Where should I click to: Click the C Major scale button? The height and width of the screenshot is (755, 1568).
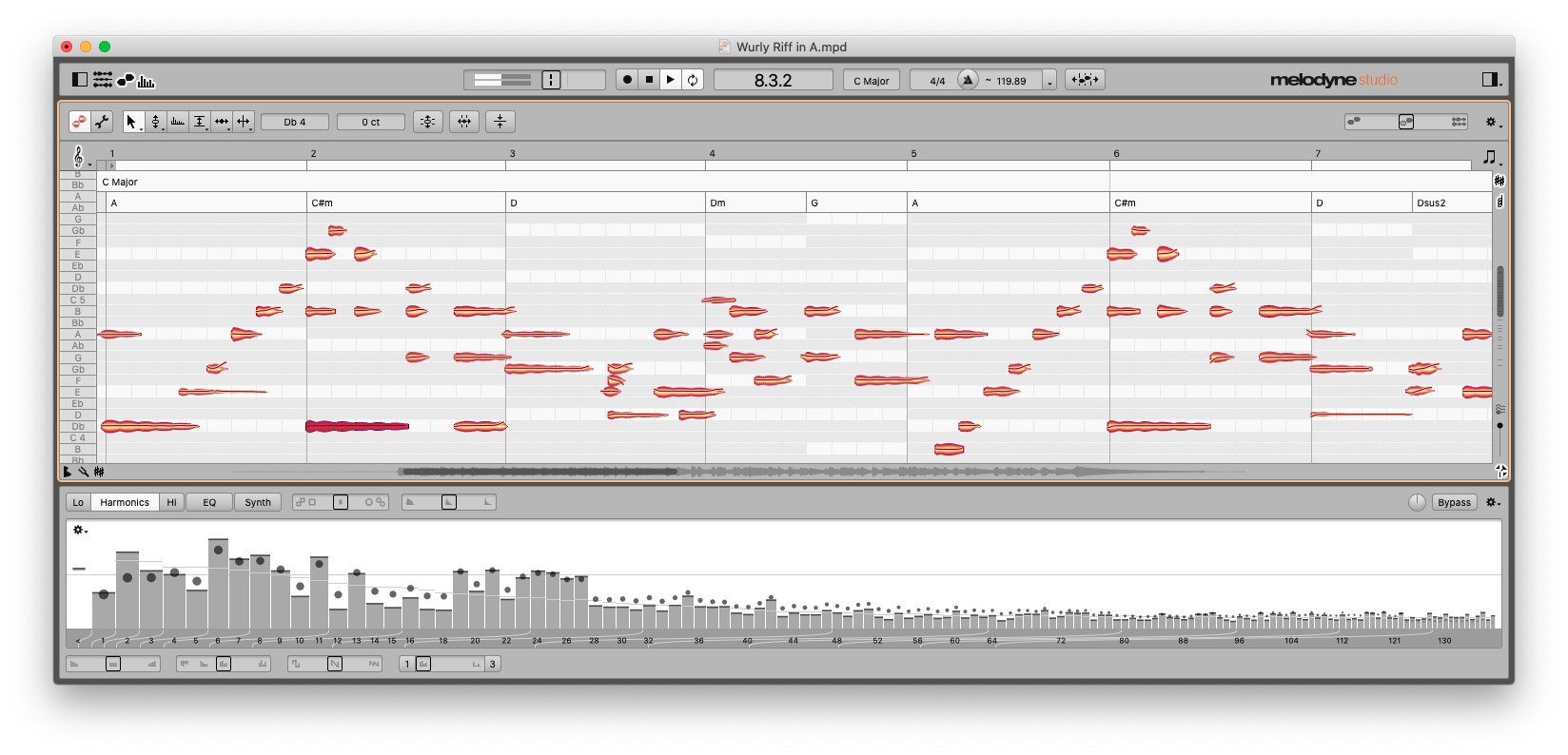click(x=871, y=81)
